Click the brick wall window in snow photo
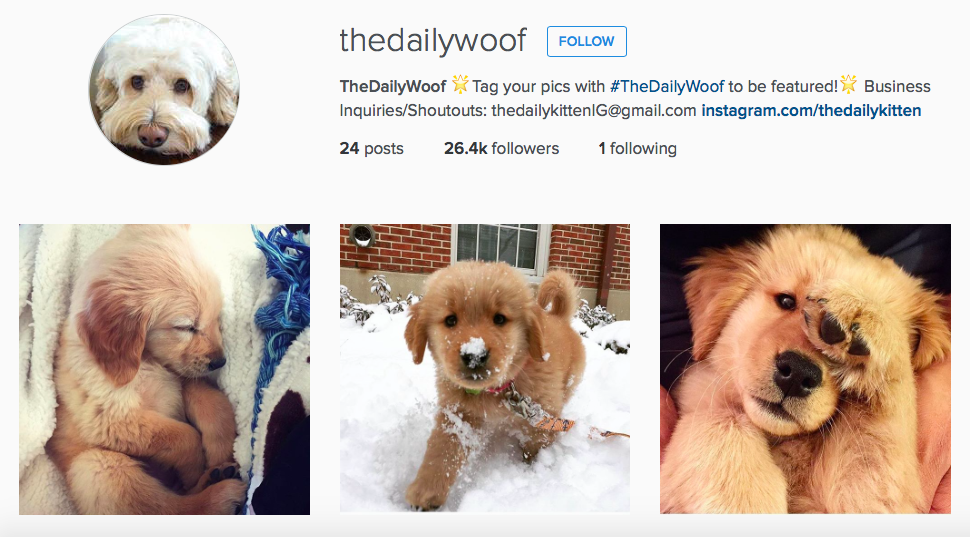Image resolution: width=970 pixels, height=537 pixels. point(500,247)
